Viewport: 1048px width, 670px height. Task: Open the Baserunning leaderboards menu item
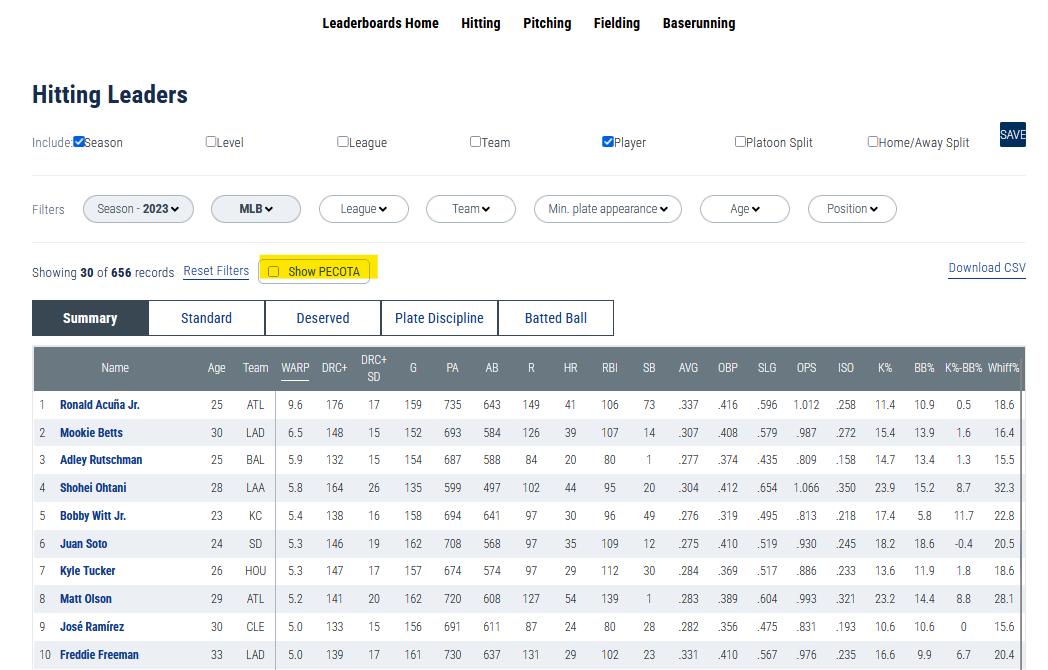[699, 23]
